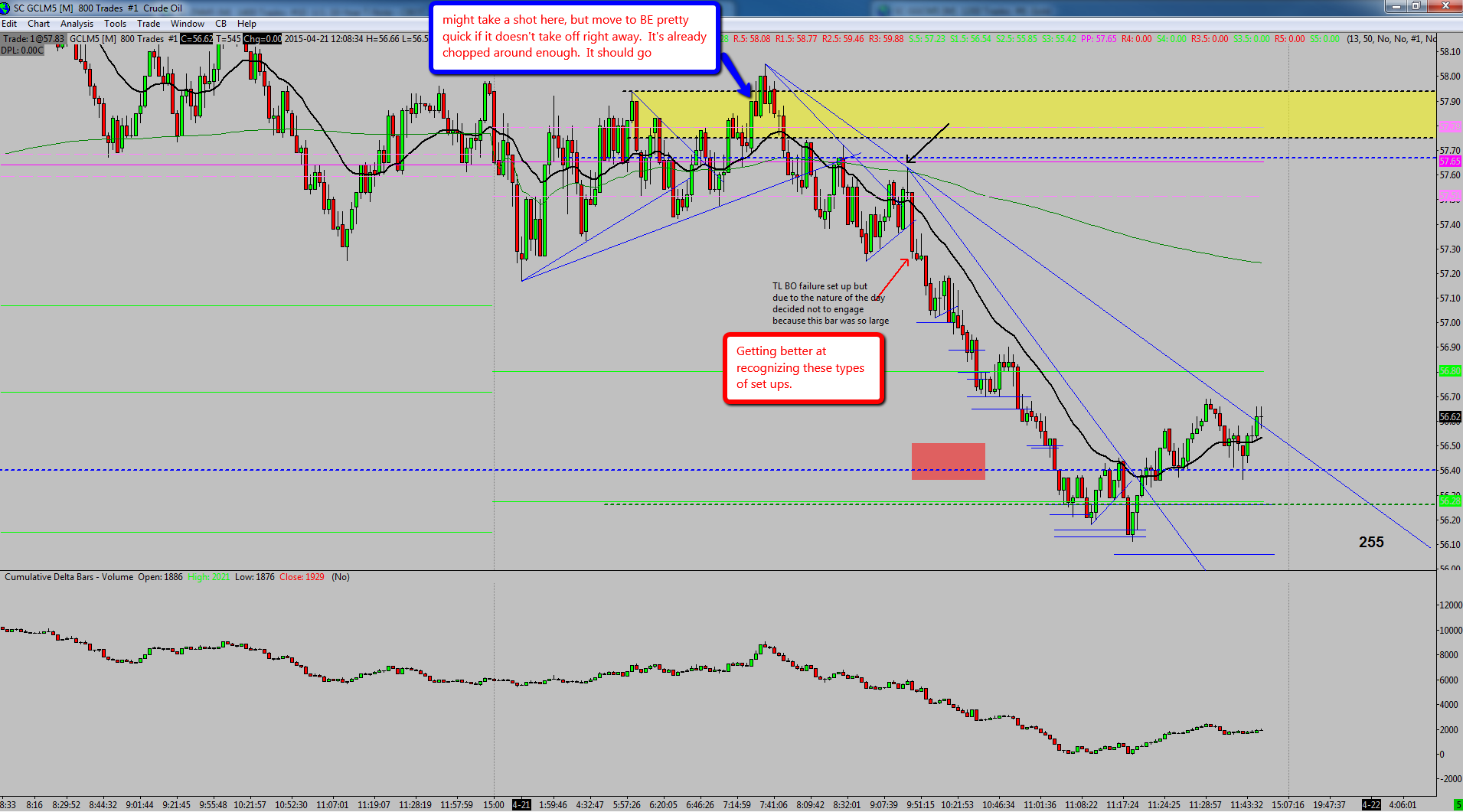Click the 57.00 label on the price scale
Image resolution: width=1463 pixels, height=812 pixels.
coord(1450,323)
